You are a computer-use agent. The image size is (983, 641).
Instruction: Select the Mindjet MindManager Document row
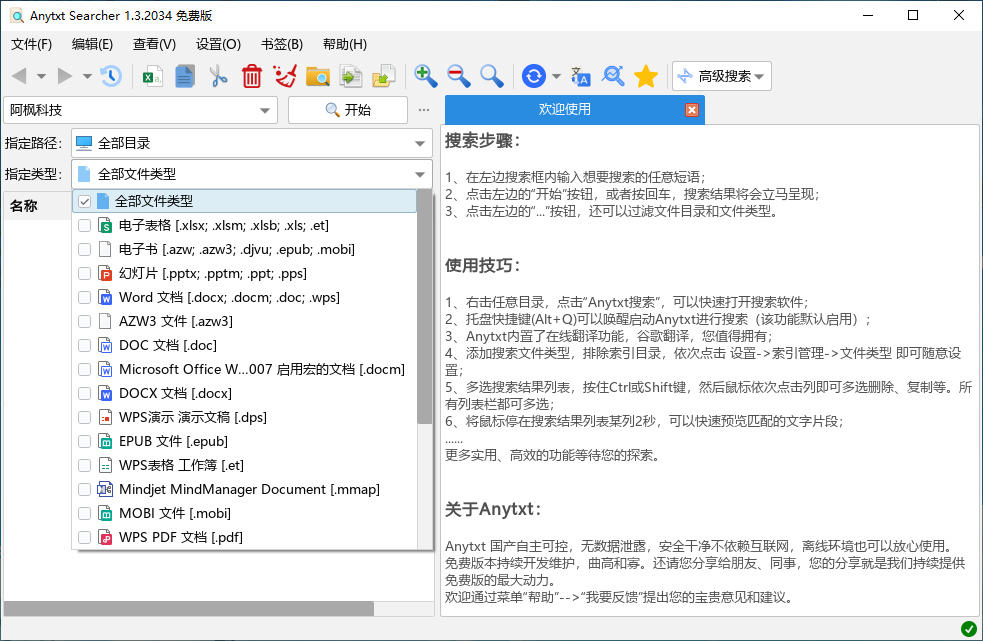244,490
